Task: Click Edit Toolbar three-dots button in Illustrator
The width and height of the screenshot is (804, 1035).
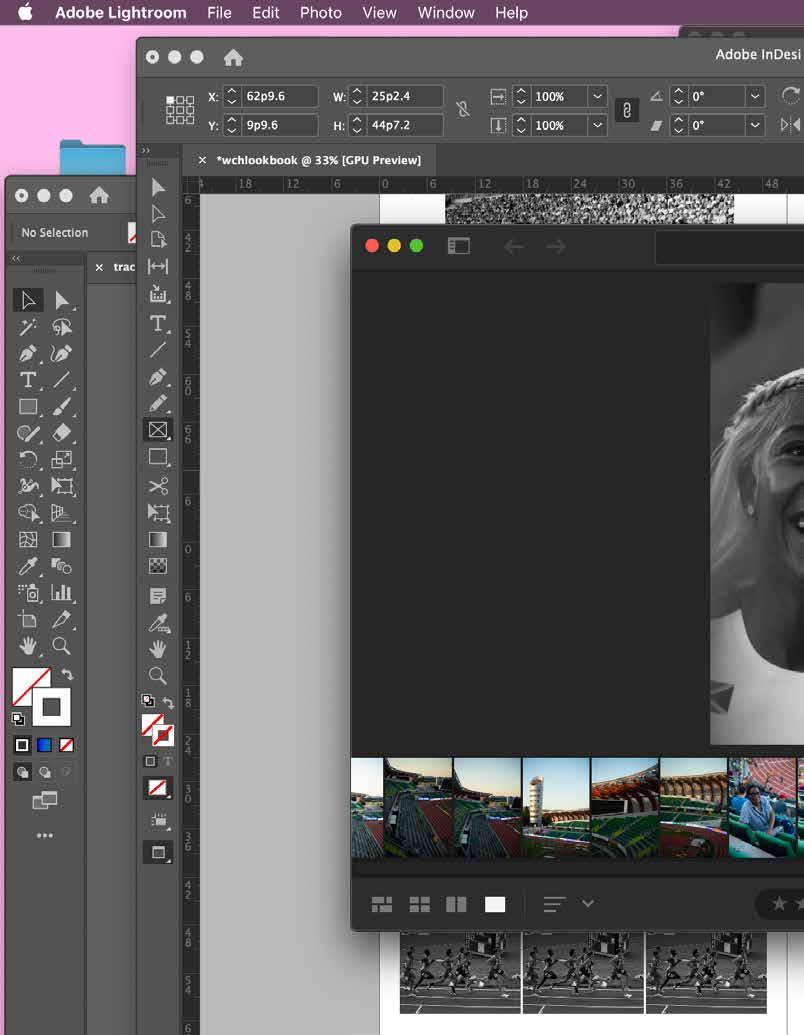Action: click(45, 835)
